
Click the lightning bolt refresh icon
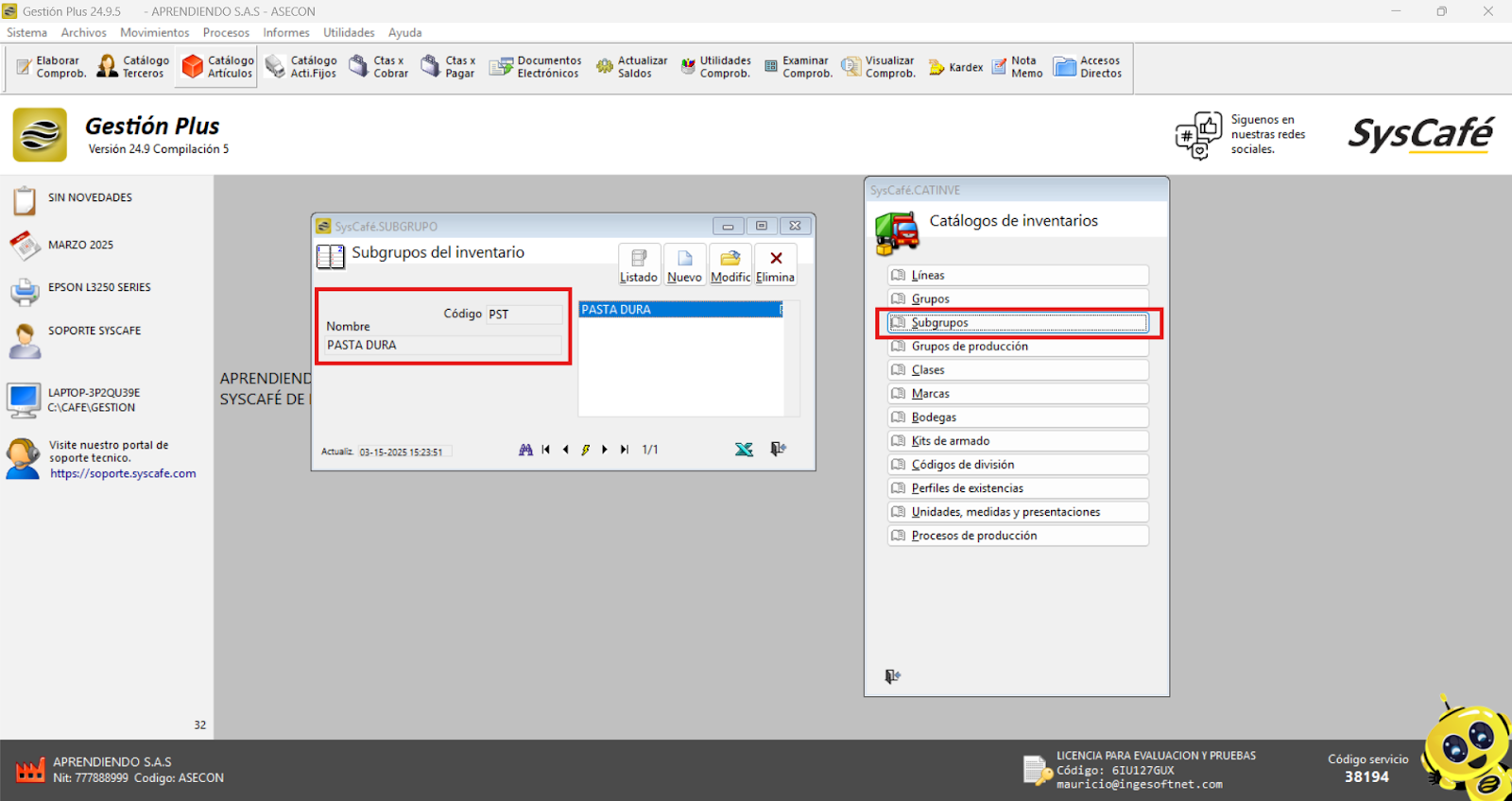(x=585, y=450)
